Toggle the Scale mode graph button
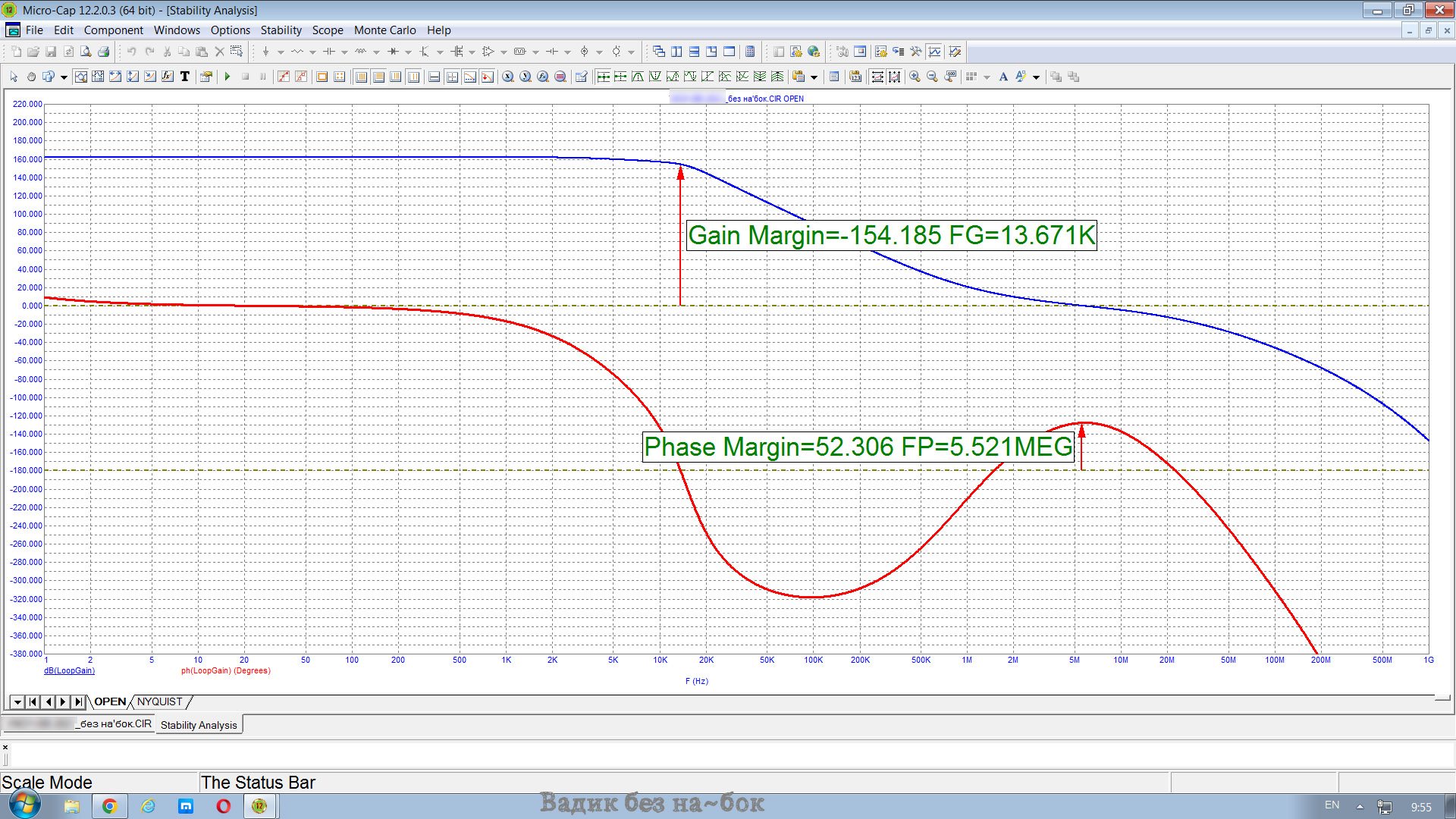 pyautogui.click(x=80, y=77)
